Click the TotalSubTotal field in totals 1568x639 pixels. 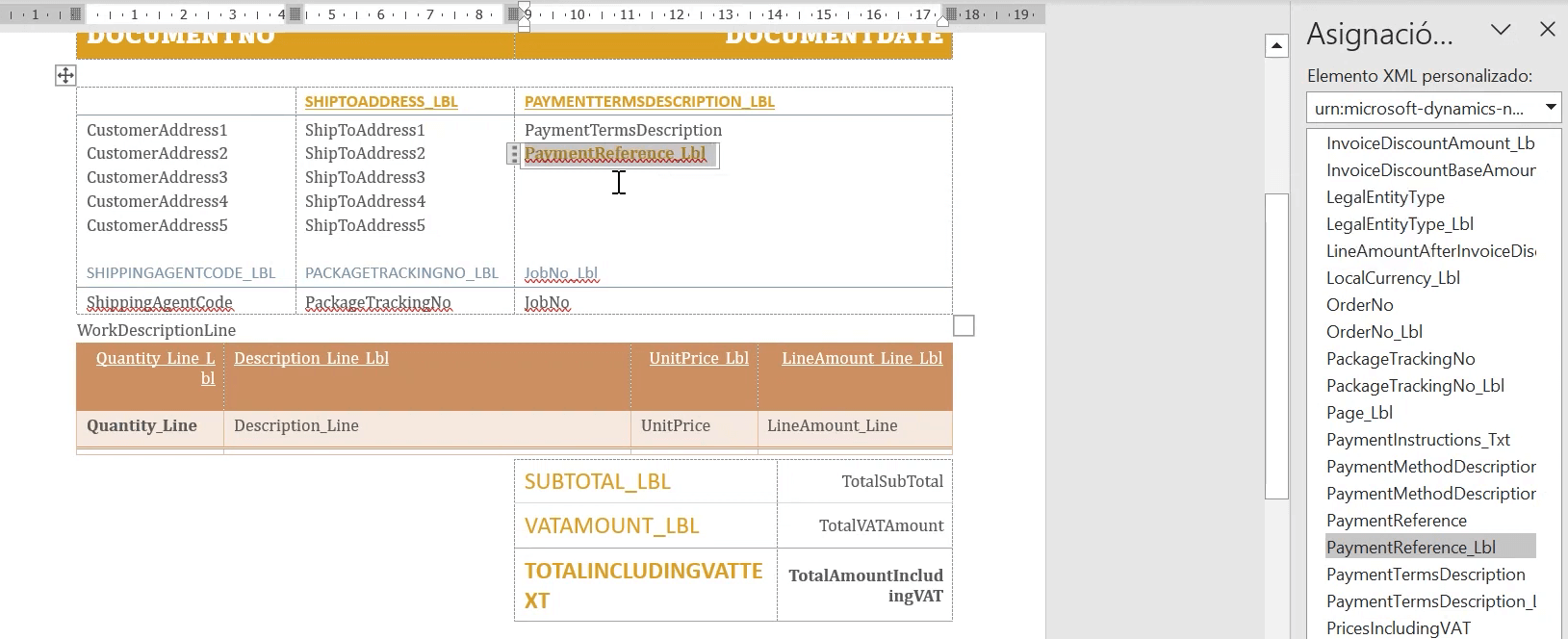891,481
